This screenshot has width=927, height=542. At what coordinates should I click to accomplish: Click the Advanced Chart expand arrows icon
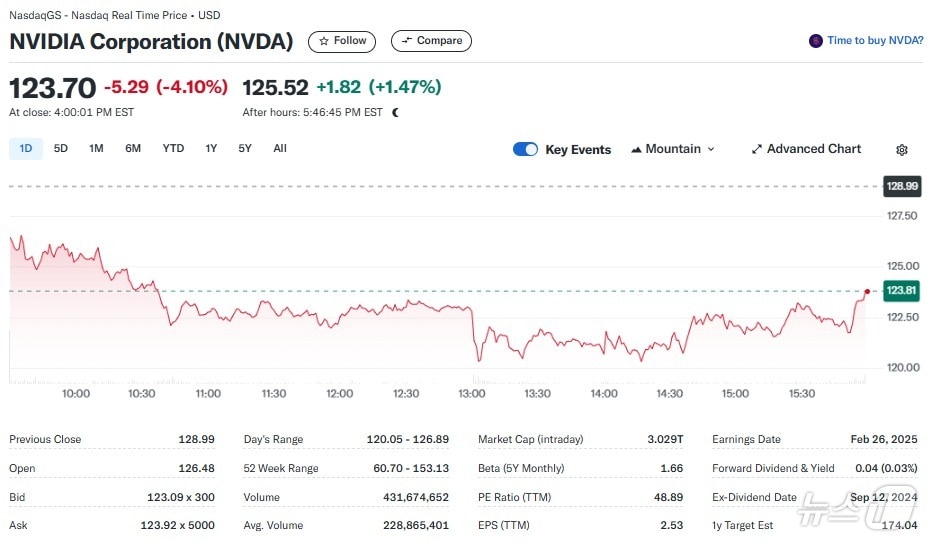[757, 149]
